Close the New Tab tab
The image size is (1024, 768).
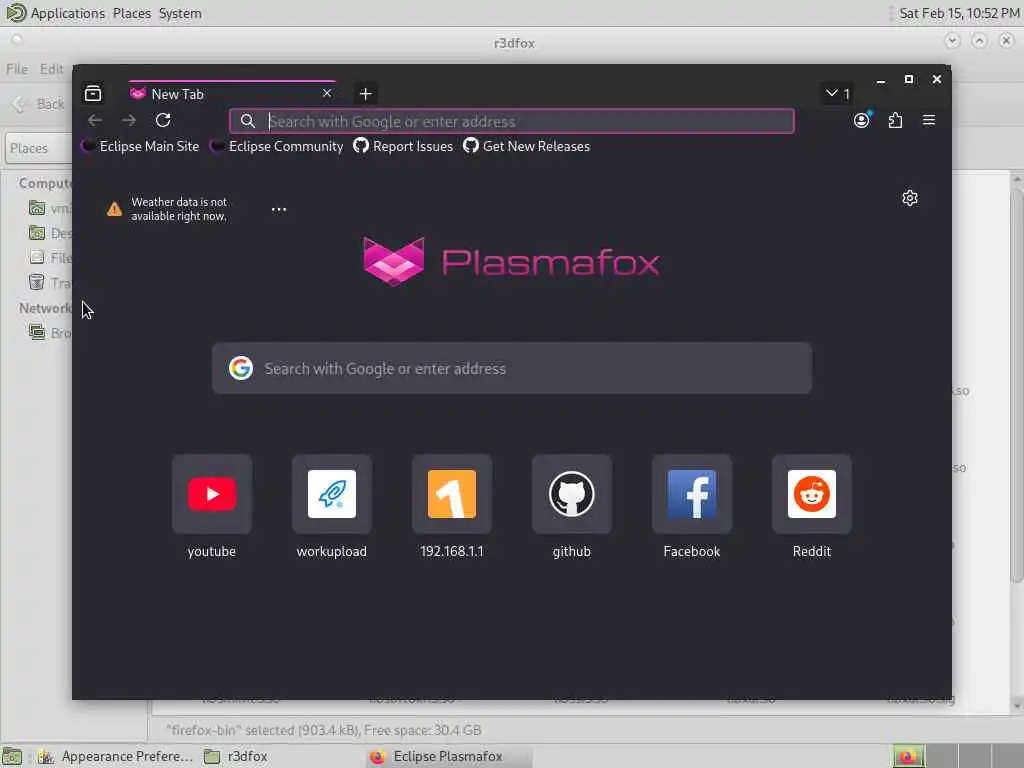tap(327, 93)
